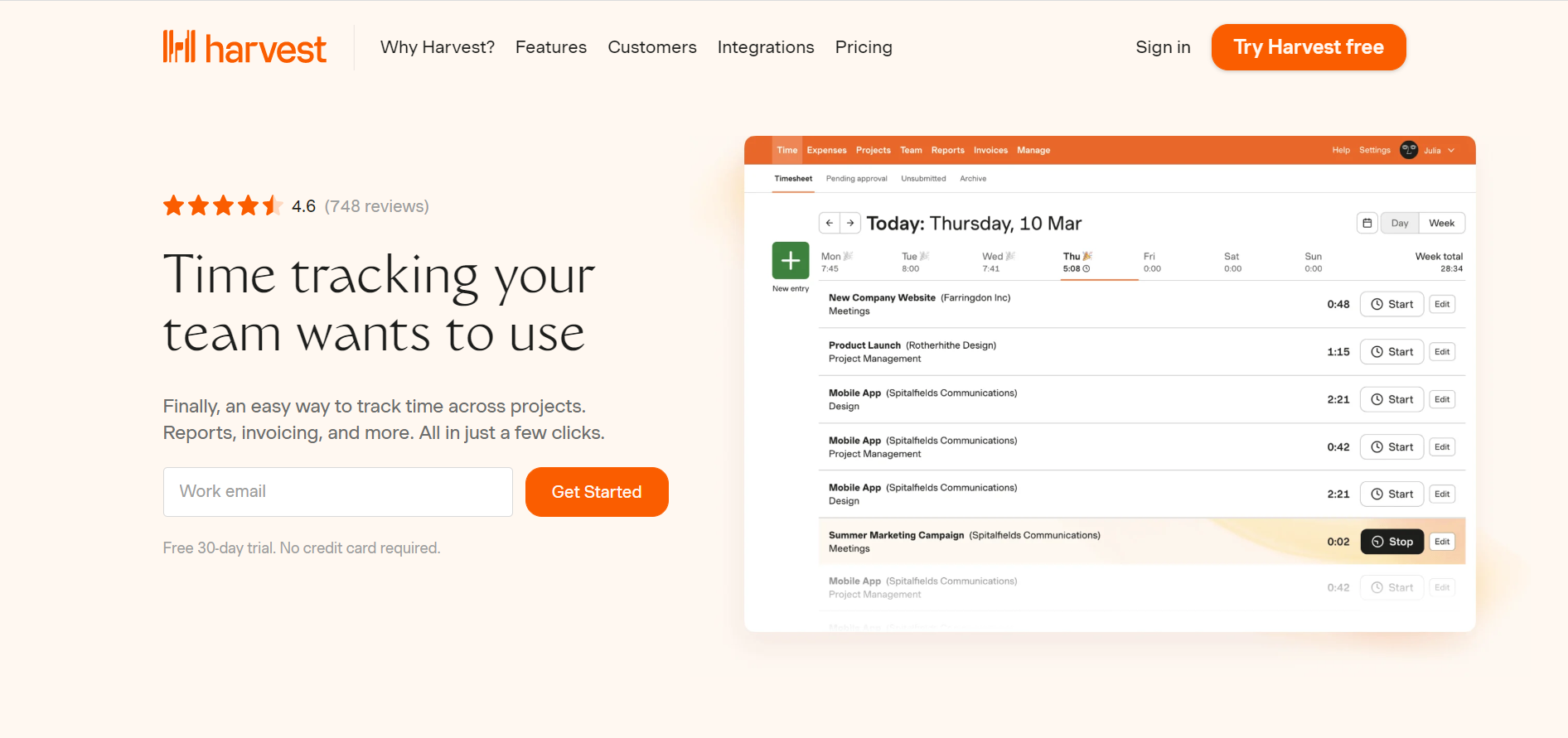1568x738 pixels.
Task: Open the Projects tab
Action: coord(874,150)
